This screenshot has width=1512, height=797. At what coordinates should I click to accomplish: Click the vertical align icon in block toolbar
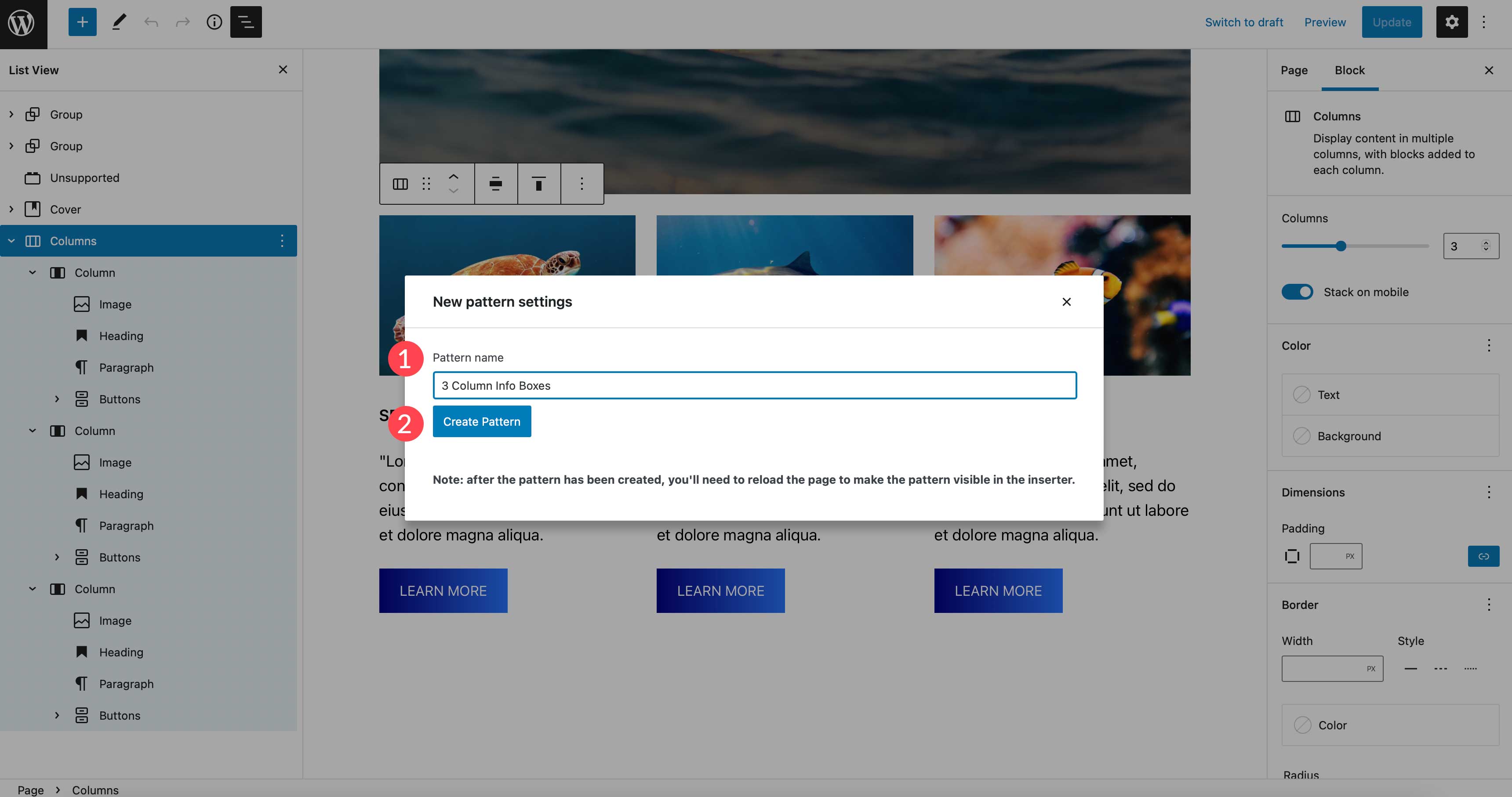(539, 183)
